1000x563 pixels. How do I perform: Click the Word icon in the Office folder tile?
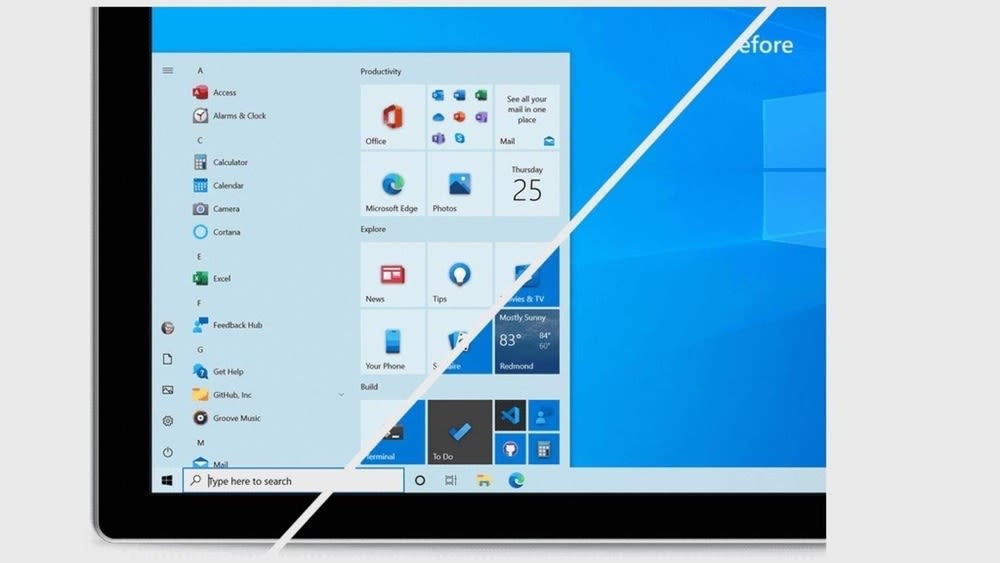tap(459, 96)
